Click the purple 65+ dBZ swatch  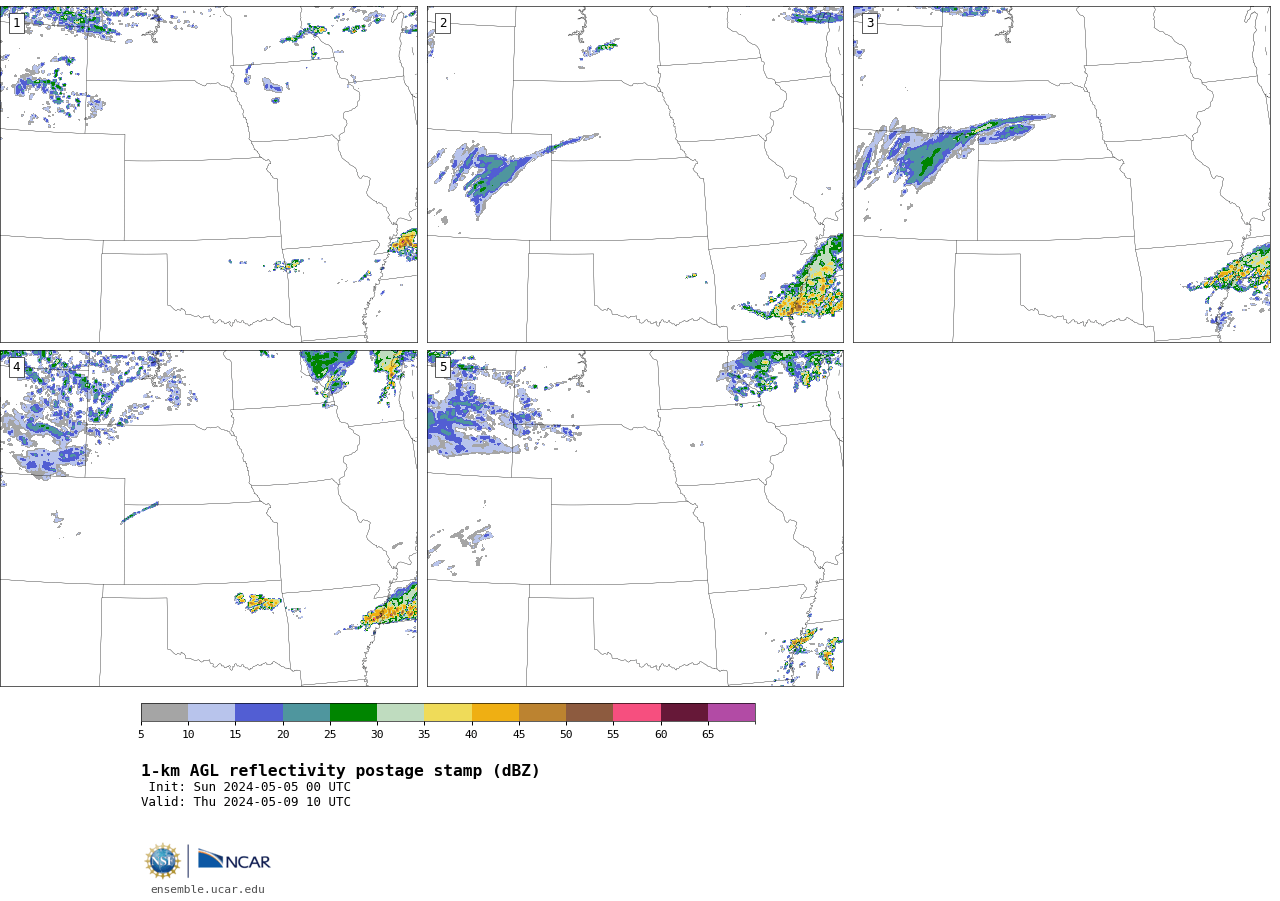731,712
